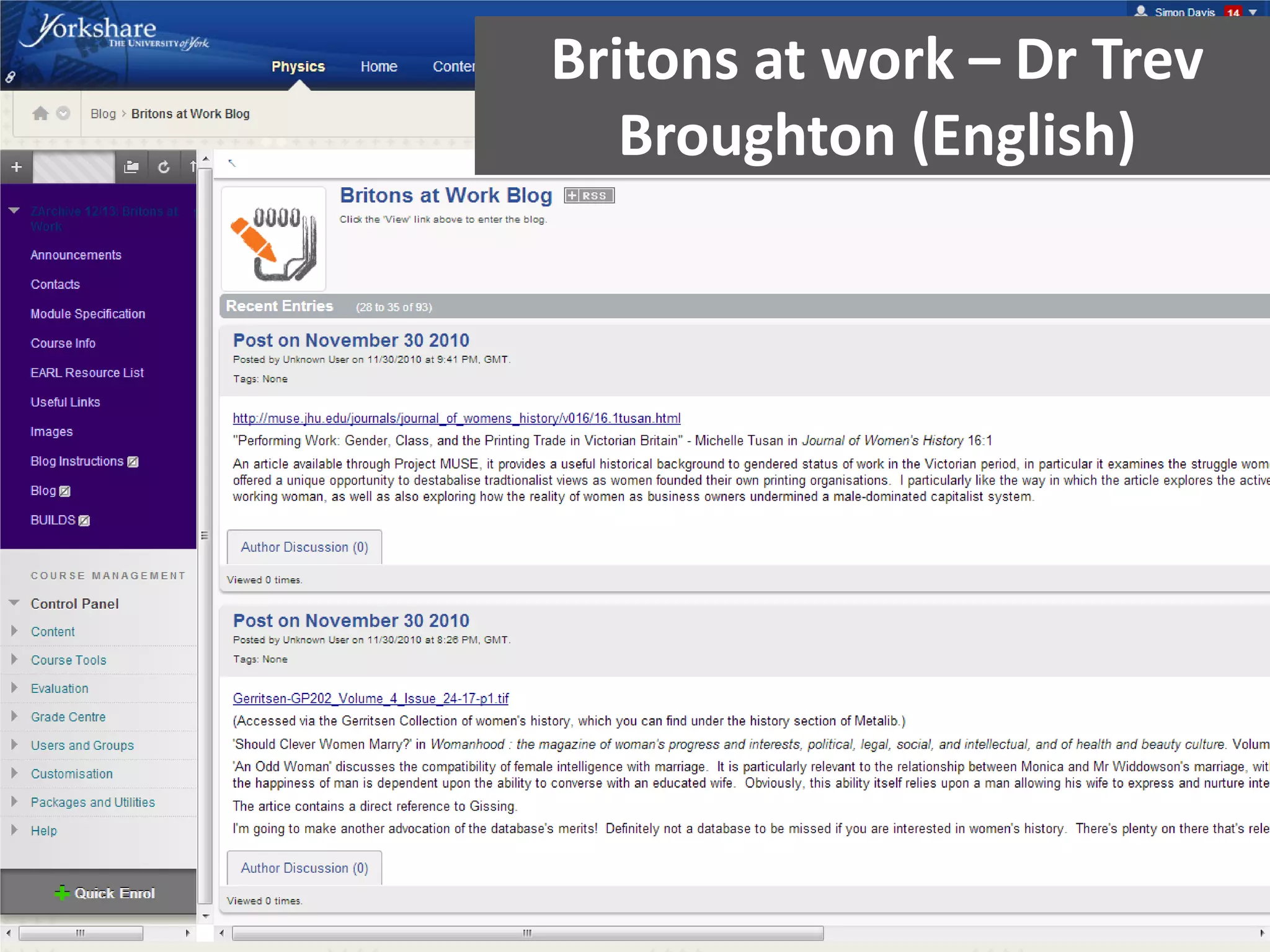The height and width of the screenshot is (952, 1270).
Task: Click the sidebar horizontal scrollbar thumb
Action: point(81,933)
